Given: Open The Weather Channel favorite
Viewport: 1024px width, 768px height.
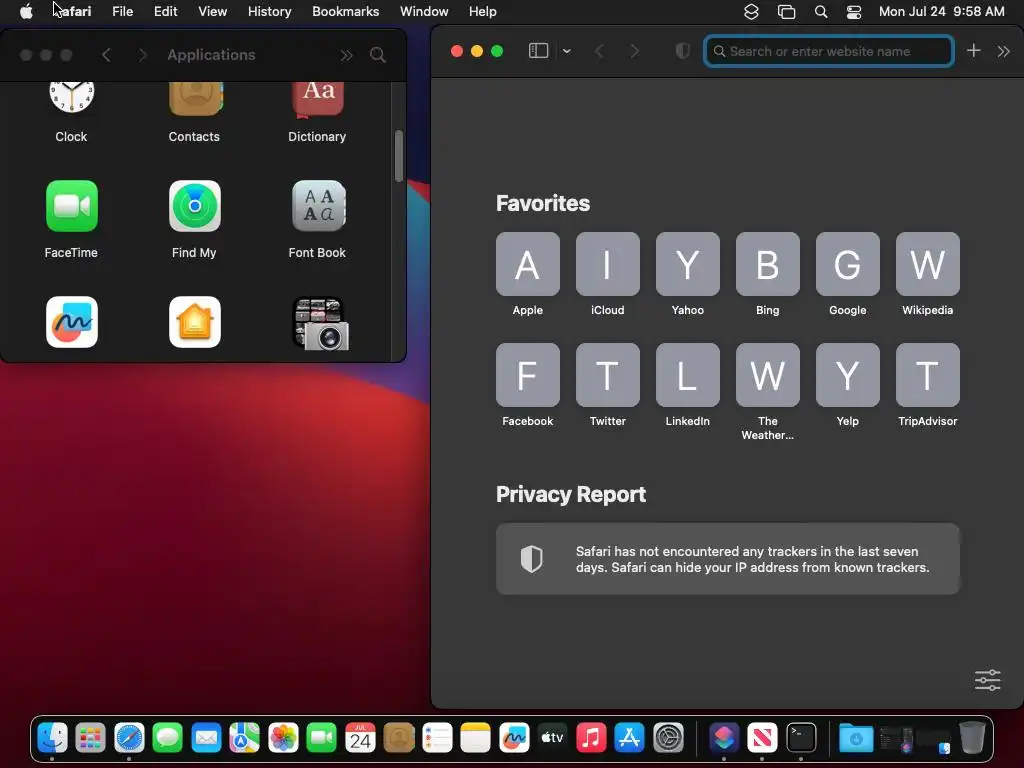Looking at the screenshot, I should click(767, 375).
